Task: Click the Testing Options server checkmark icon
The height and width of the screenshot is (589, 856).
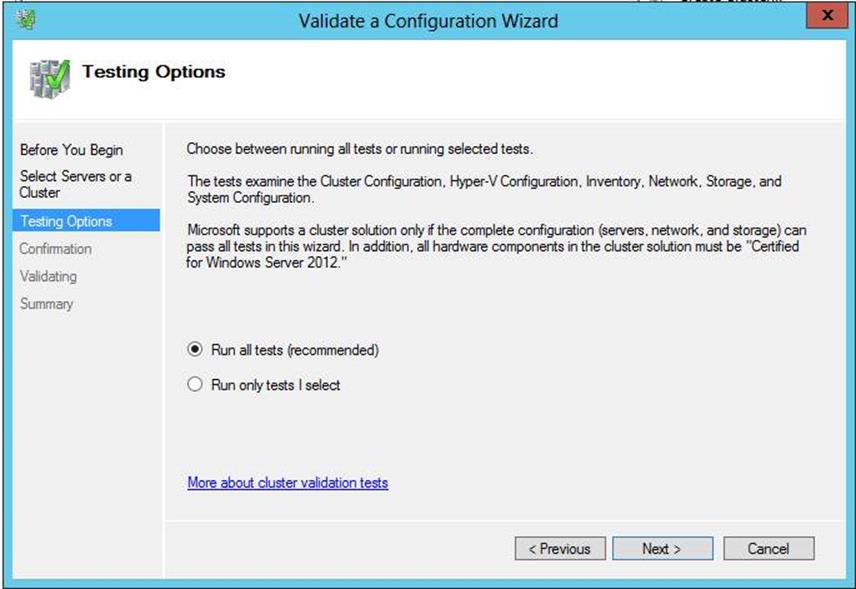Action: (x=50, y=79)
